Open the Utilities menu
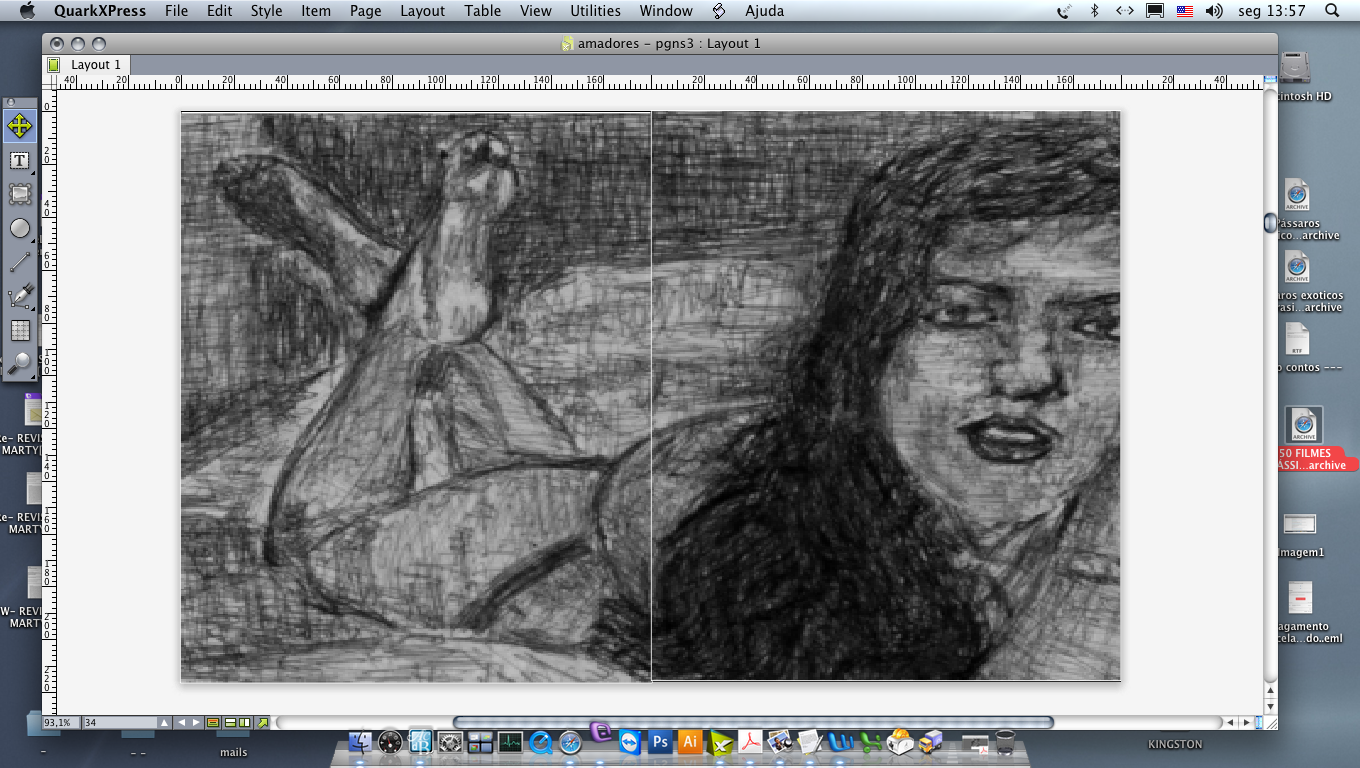1360x768 pixels. (594, 11)
